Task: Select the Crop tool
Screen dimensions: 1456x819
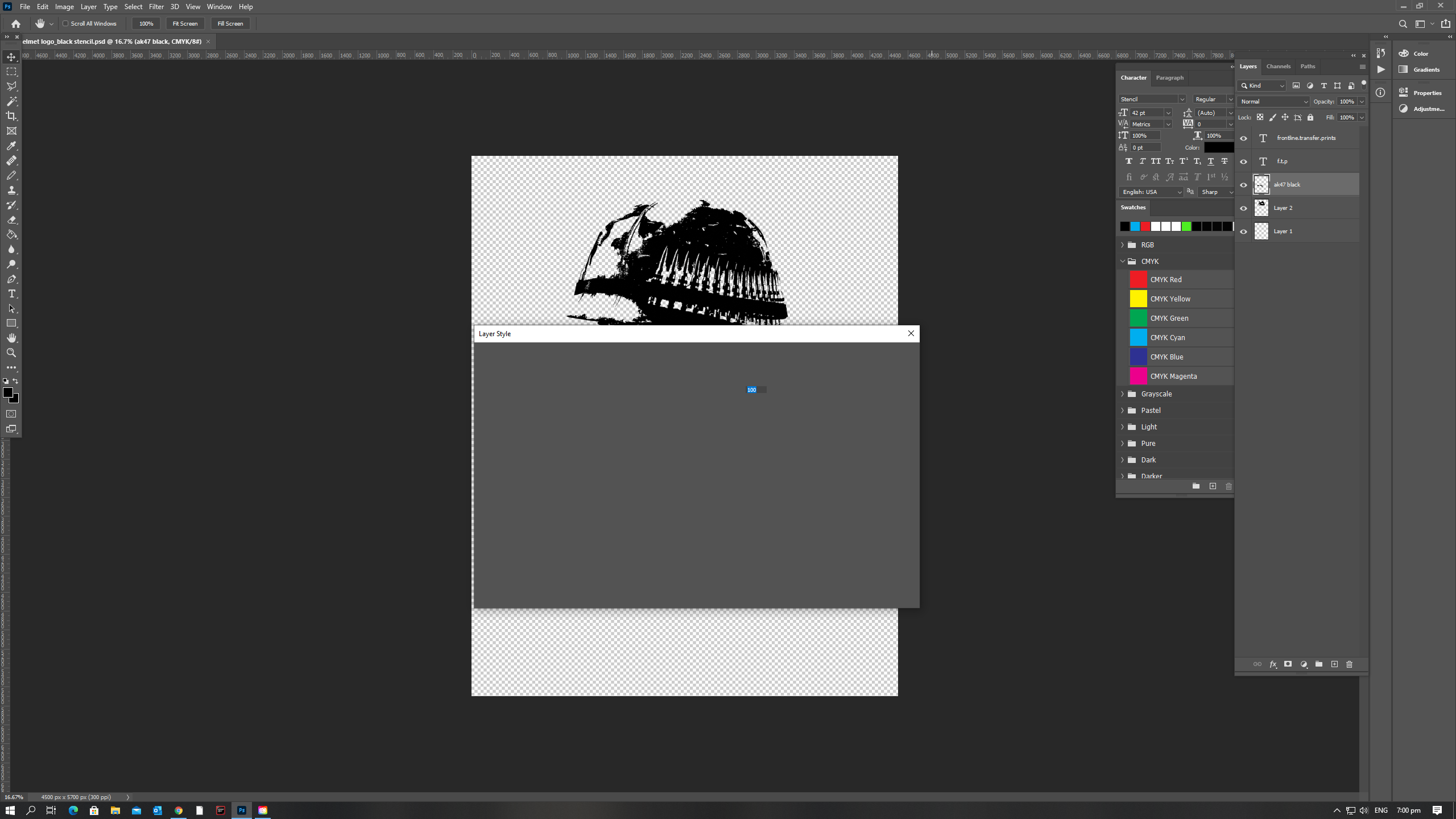Action: pos(11,115)
